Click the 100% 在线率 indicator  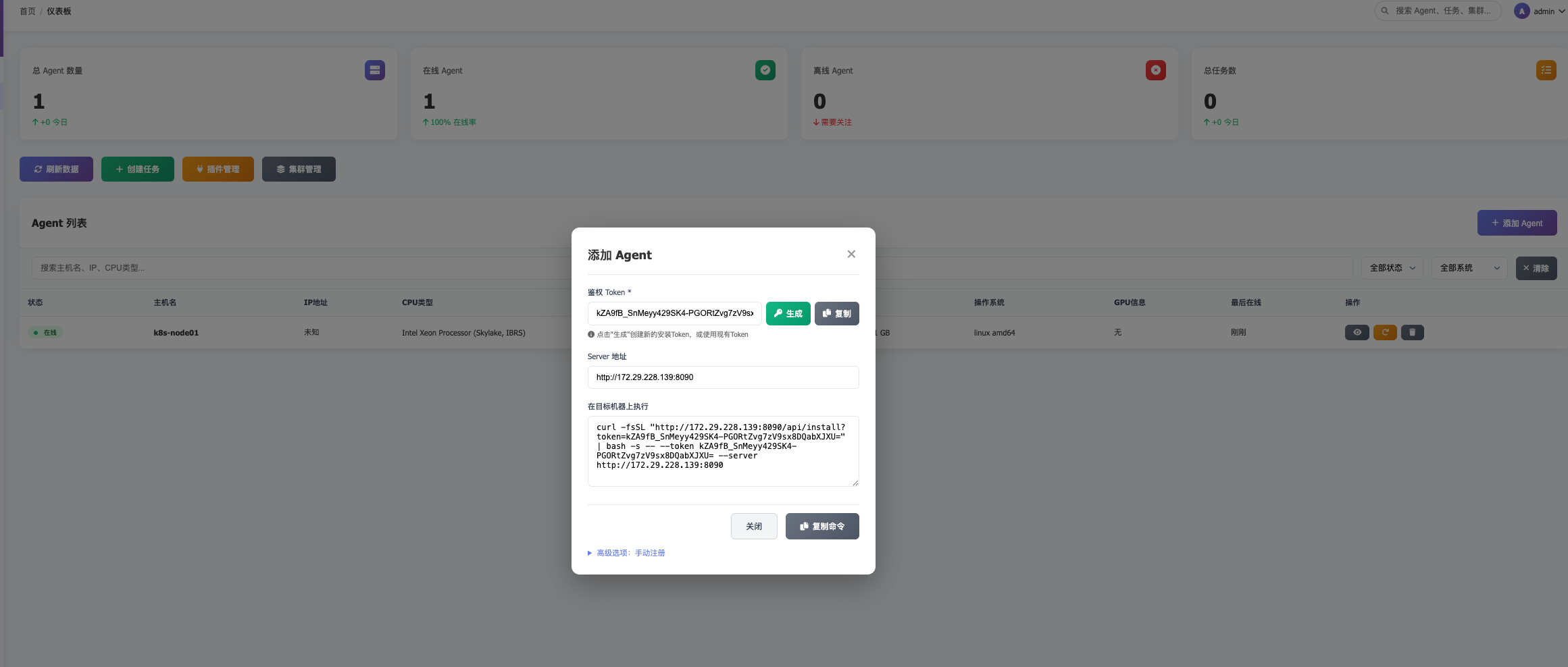coord(450,122)
